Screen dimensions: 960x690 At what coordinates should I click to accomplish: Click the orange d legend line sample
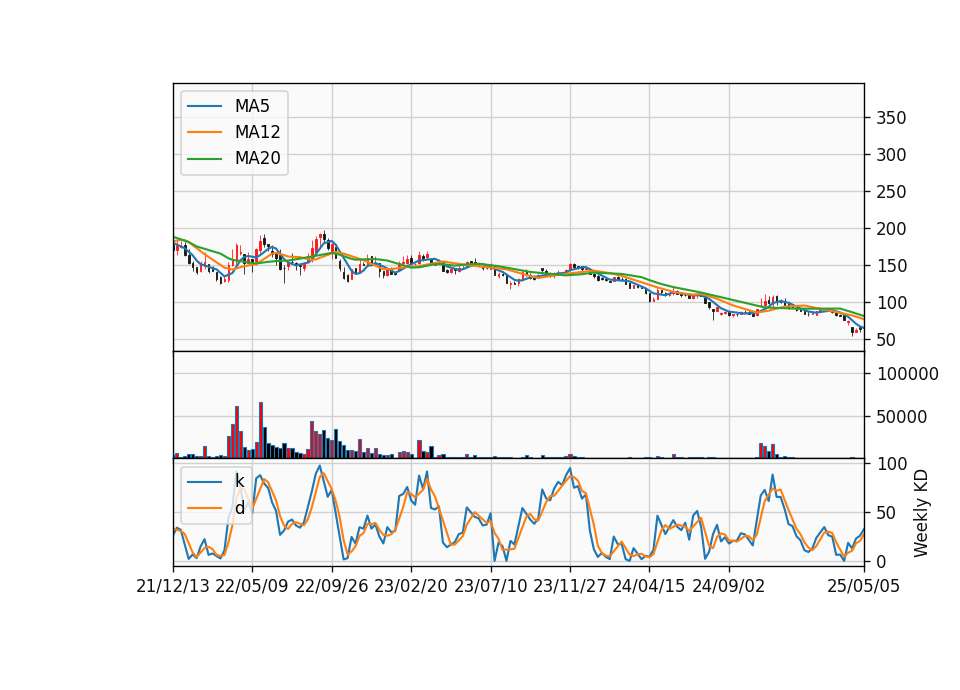pyautogui.click(x=204, y=508)
